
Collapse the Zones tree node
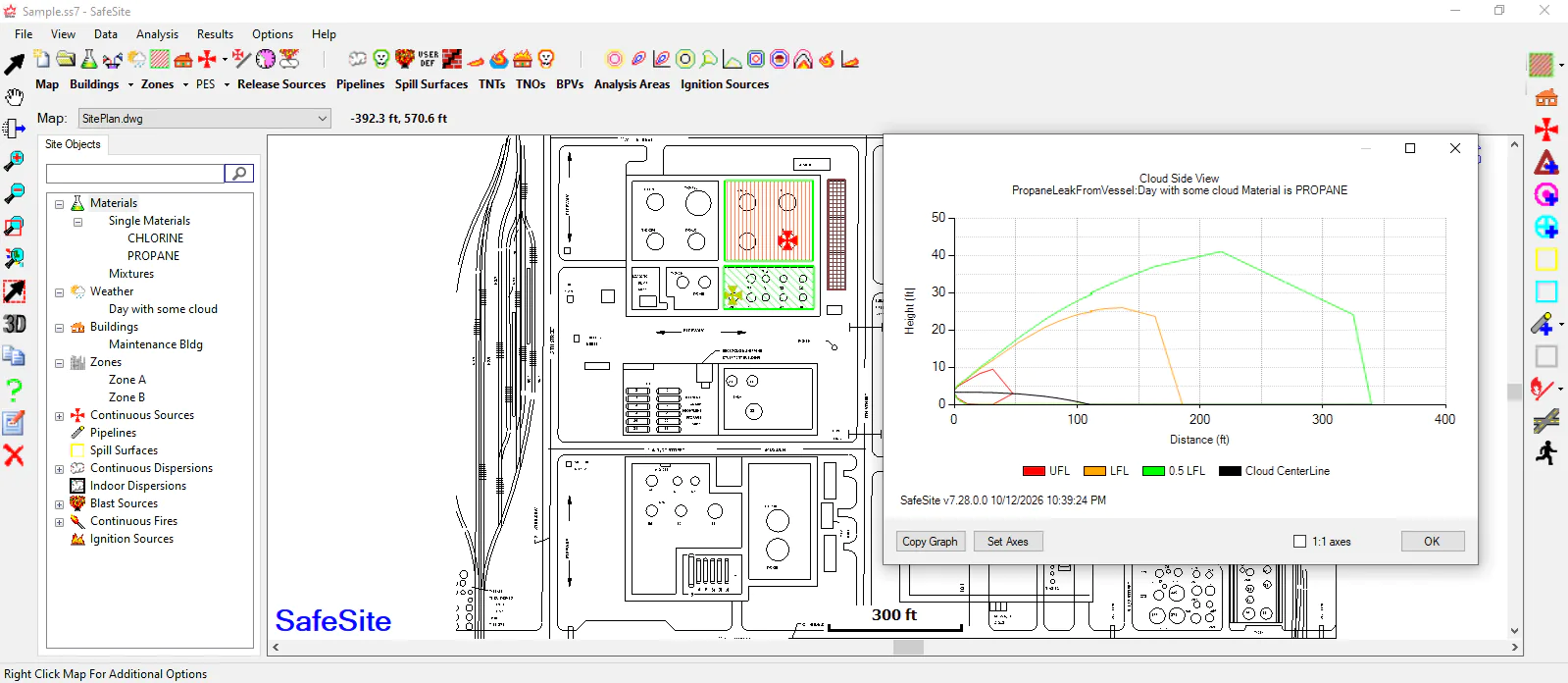[59, 363]
